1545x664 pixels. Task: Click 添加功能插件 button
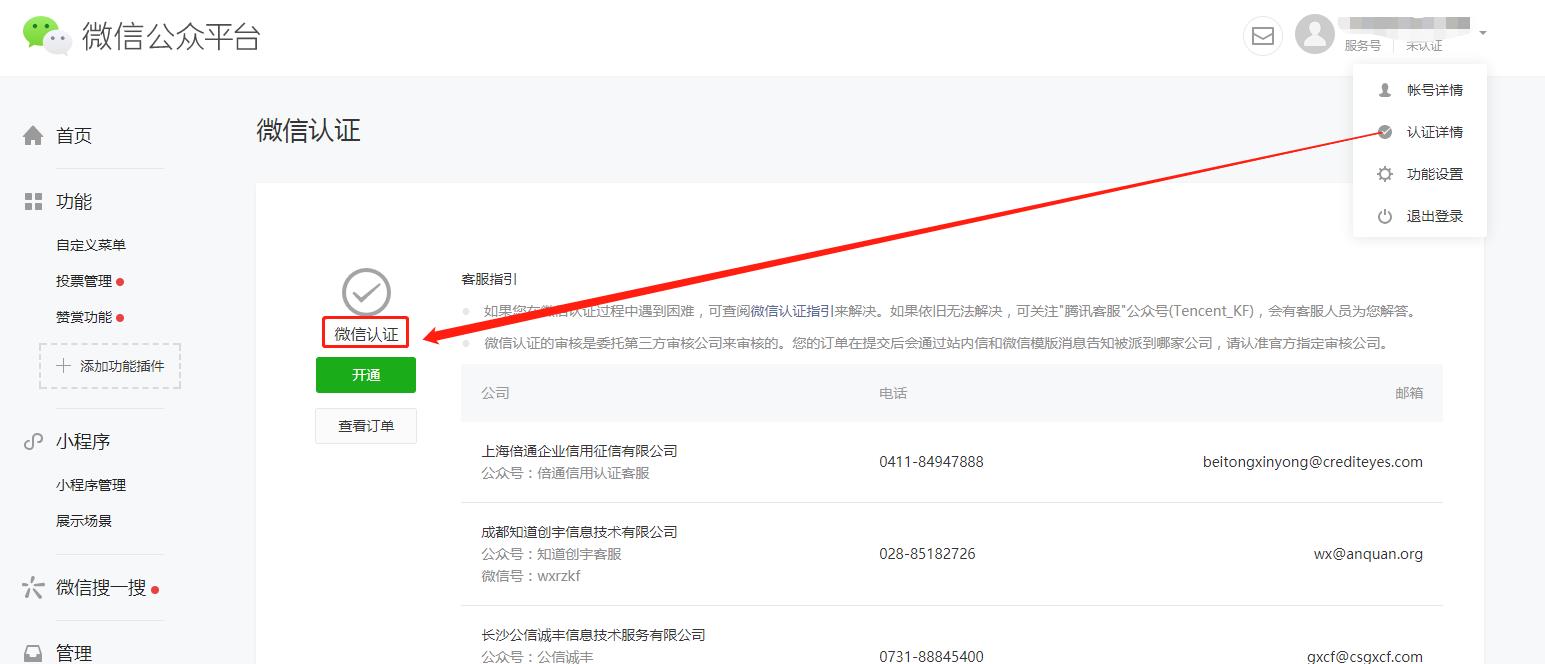(x=110, y=366)
